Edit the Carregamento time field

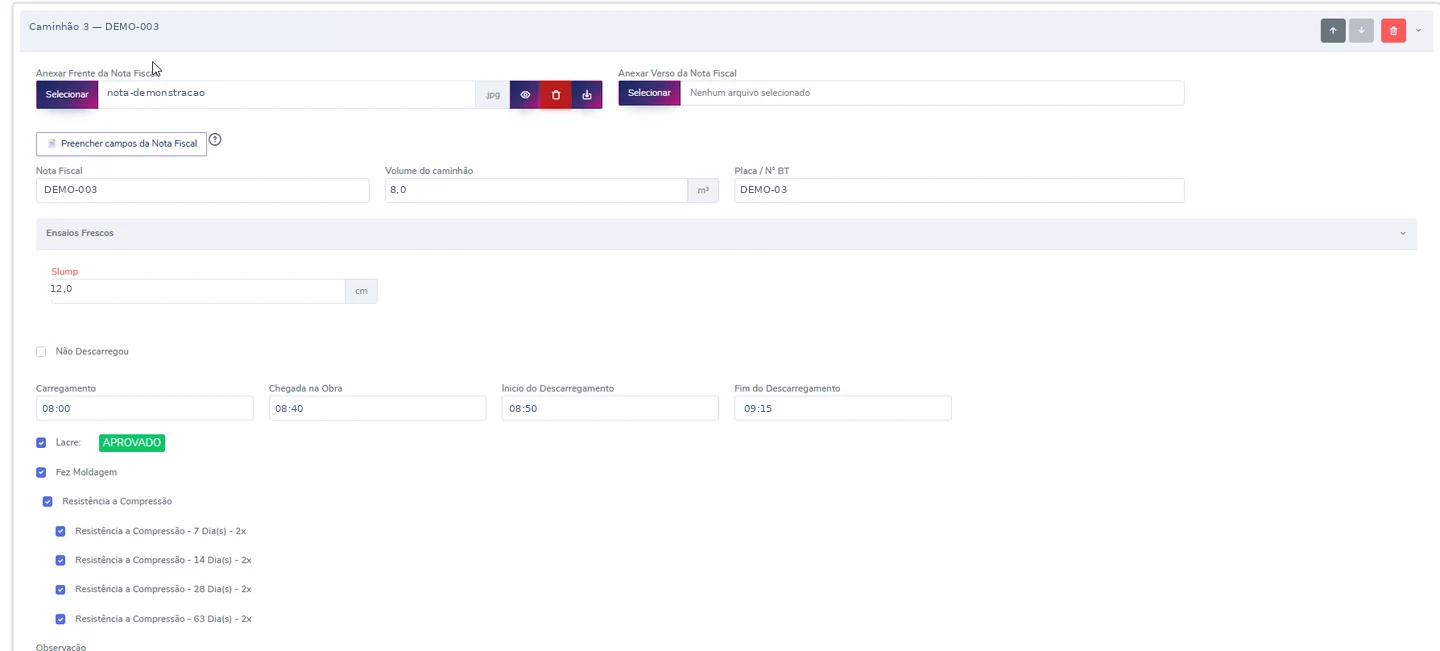click(x=144, y=408)
